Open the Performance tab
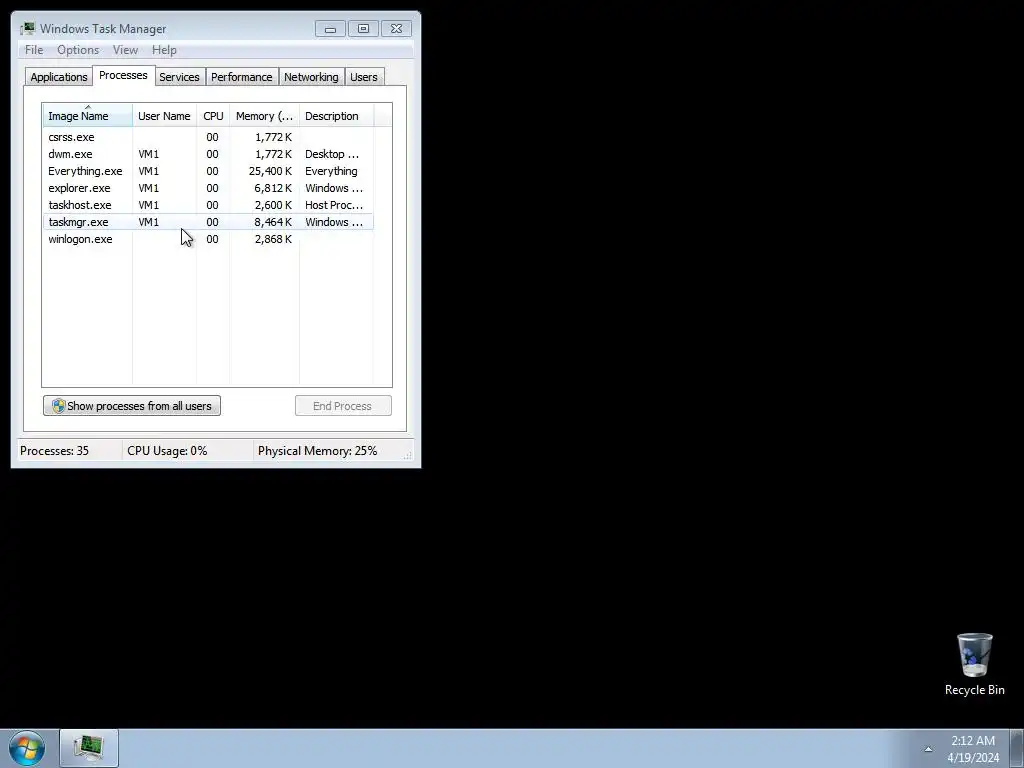1024x768 pixels. (x=242, y=77)
